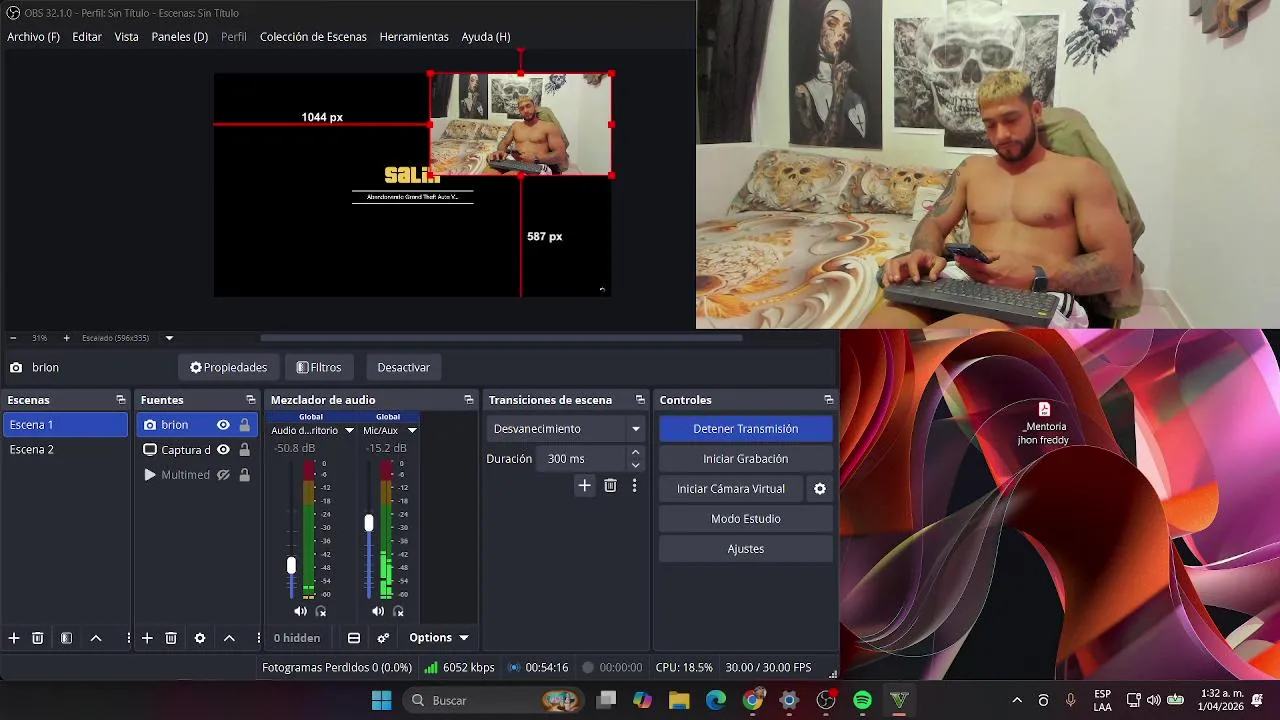Expand the mixer Options dropdown

pos(438,638)
